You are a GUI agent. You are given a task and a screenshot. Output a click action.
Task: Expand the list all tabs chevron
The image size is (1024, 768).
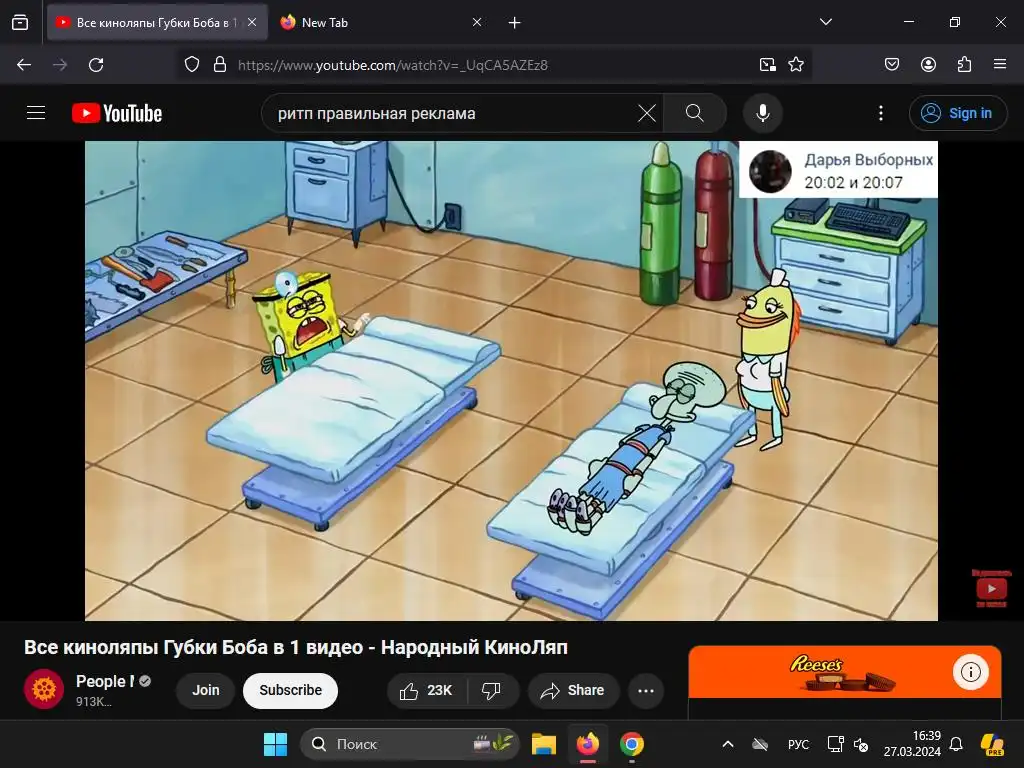click(826, 22)
